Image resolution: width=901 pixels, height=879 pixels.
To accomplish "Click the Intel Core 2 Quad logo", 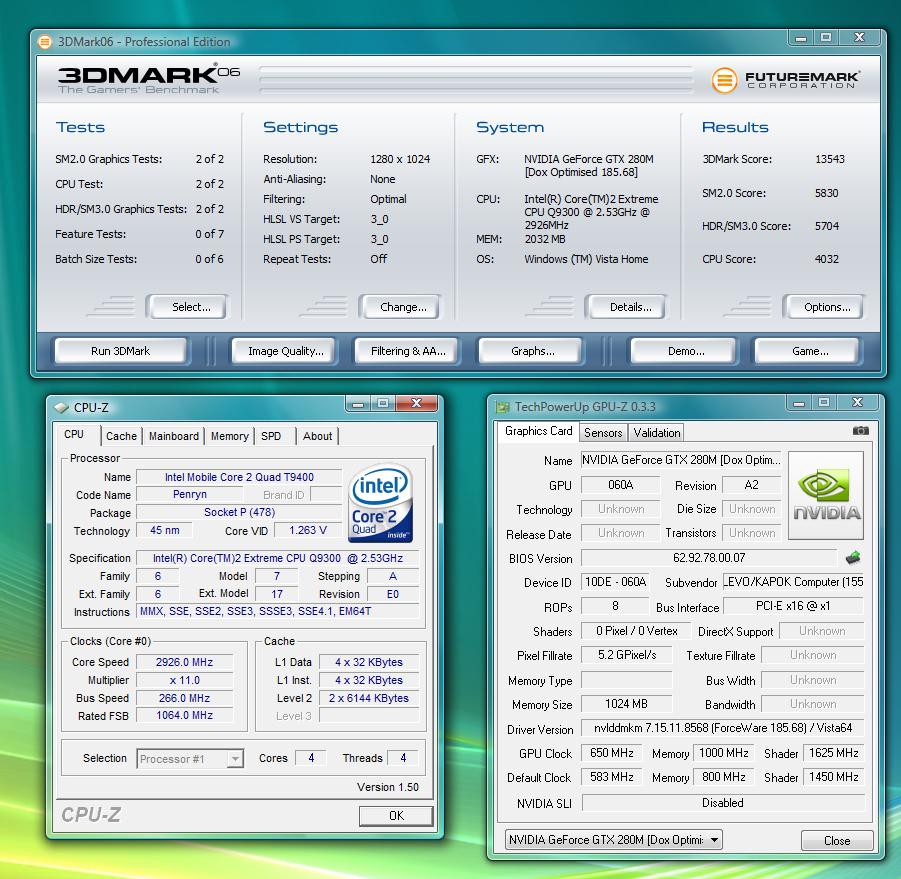I will coord(380,503).
